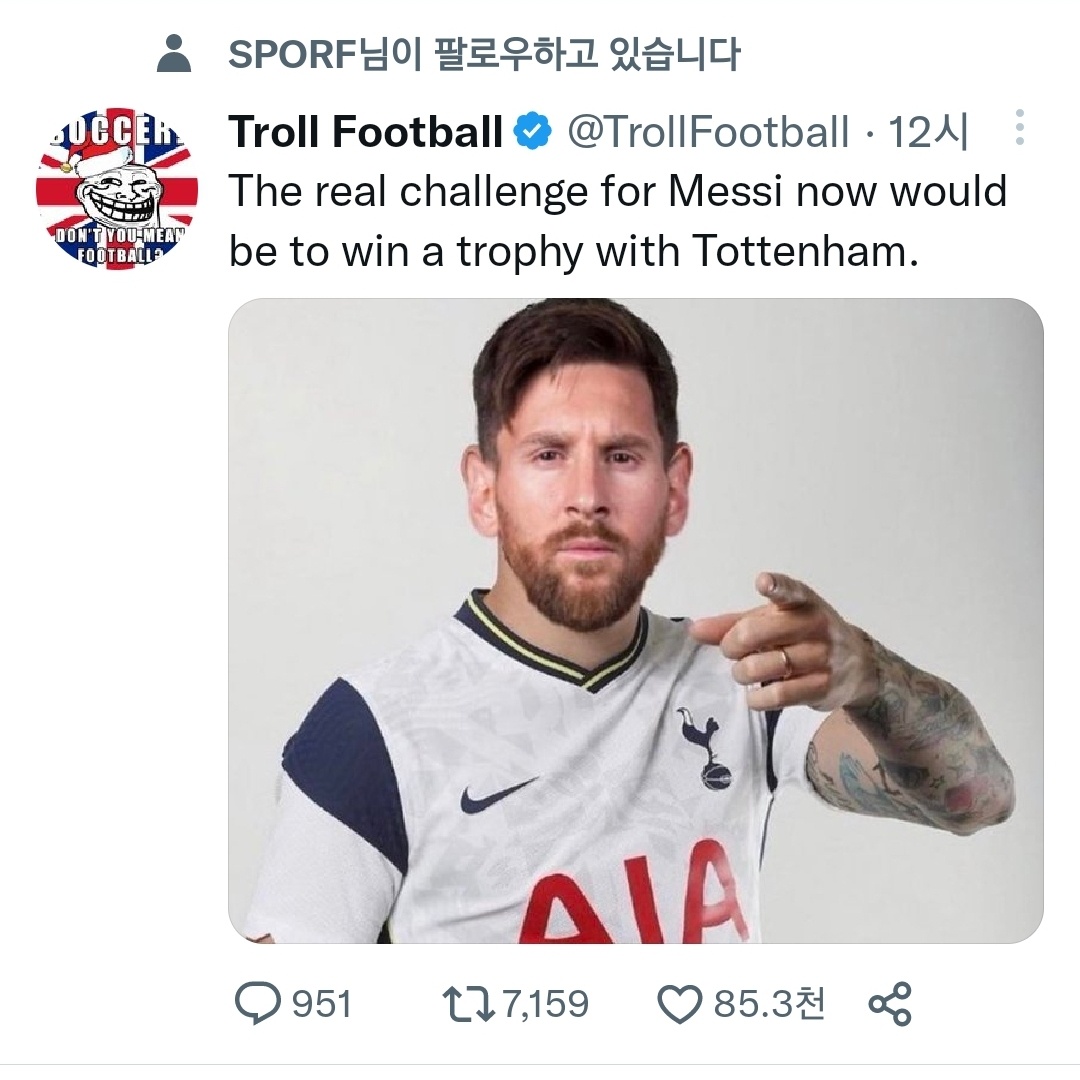Click the Nike swoosh on the shirt
The image size is (1080, 1080).
click(498, 795)
